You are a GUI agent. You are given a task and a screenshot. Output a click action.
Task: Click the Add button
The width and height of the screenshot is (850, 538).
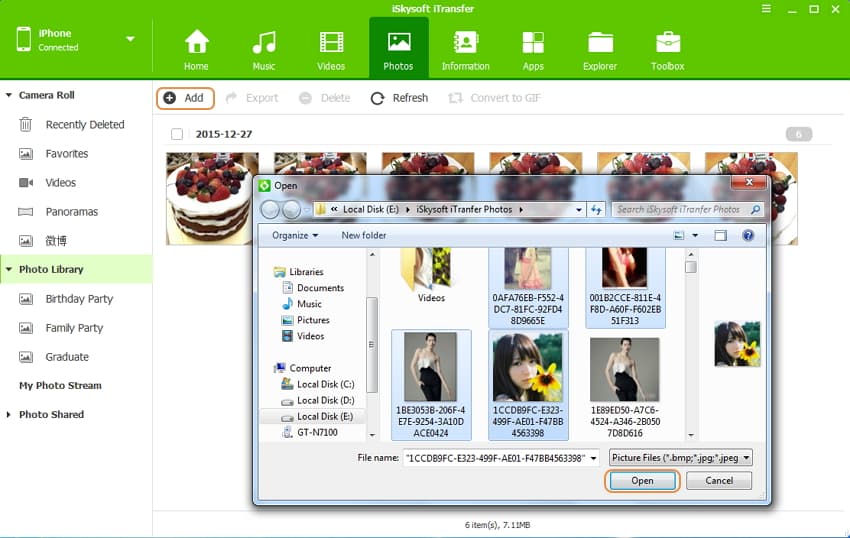(x=185, y=98)
